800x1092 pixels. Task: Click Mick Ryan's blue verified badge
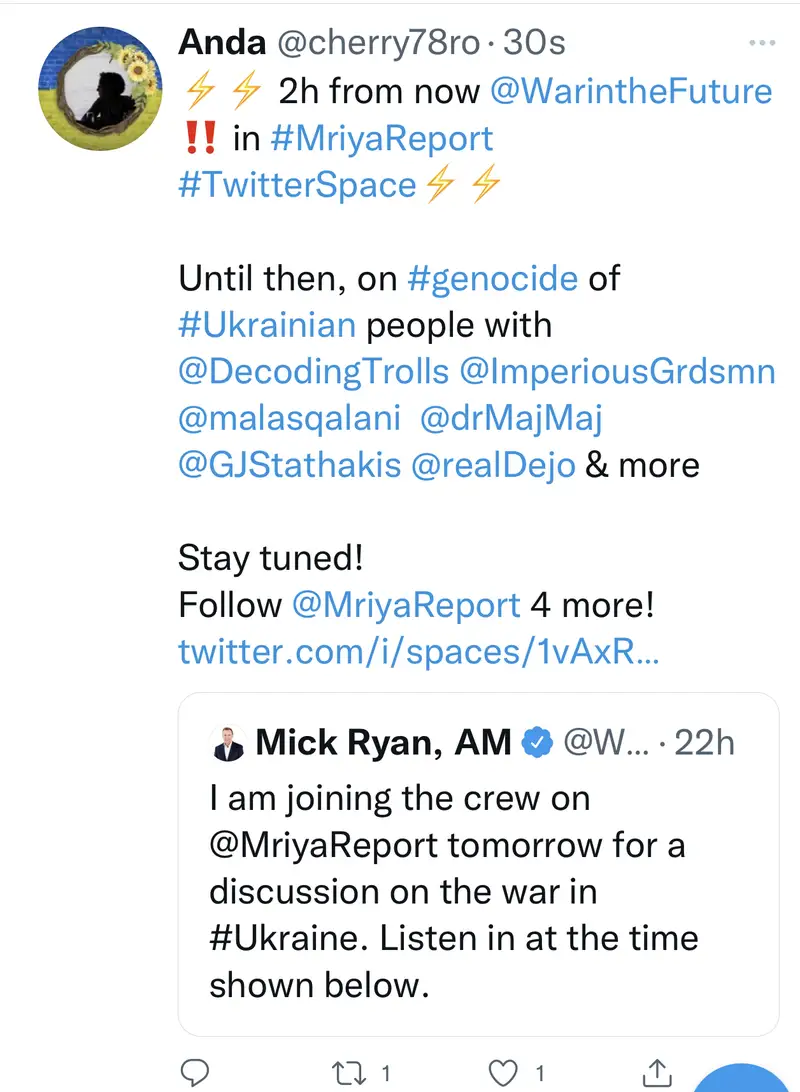(x=538, y=742)
